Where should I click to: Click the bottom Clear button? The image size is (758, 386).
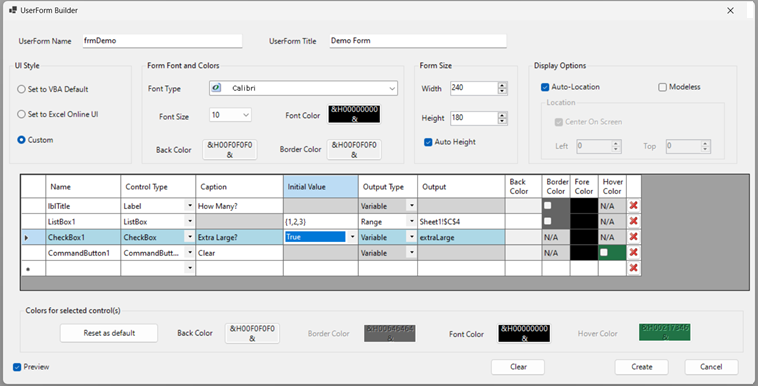tap(518, 367)
